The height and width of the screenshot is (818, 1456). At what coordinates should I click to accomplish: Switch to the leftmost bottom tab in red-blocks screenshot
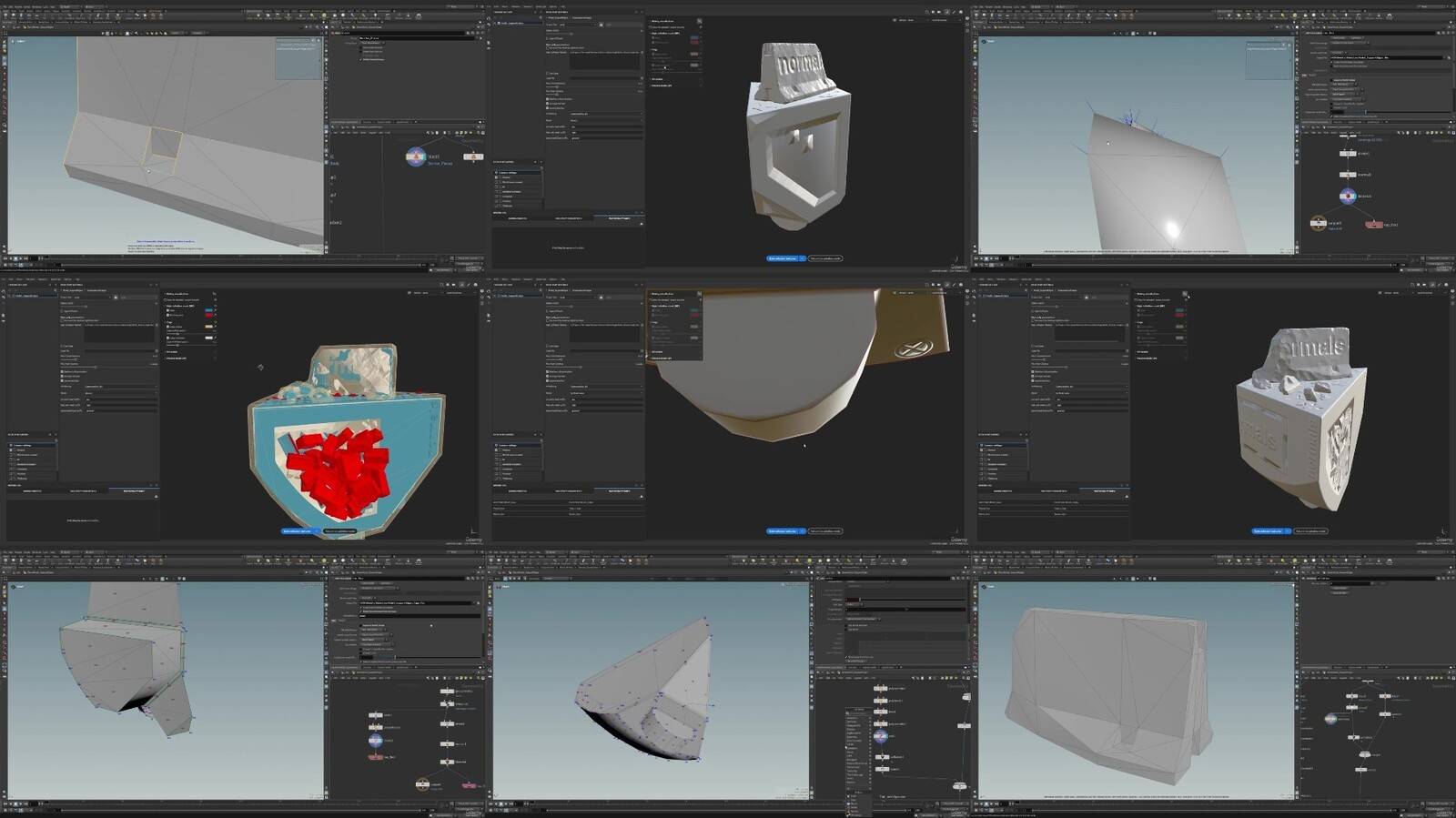32,490
